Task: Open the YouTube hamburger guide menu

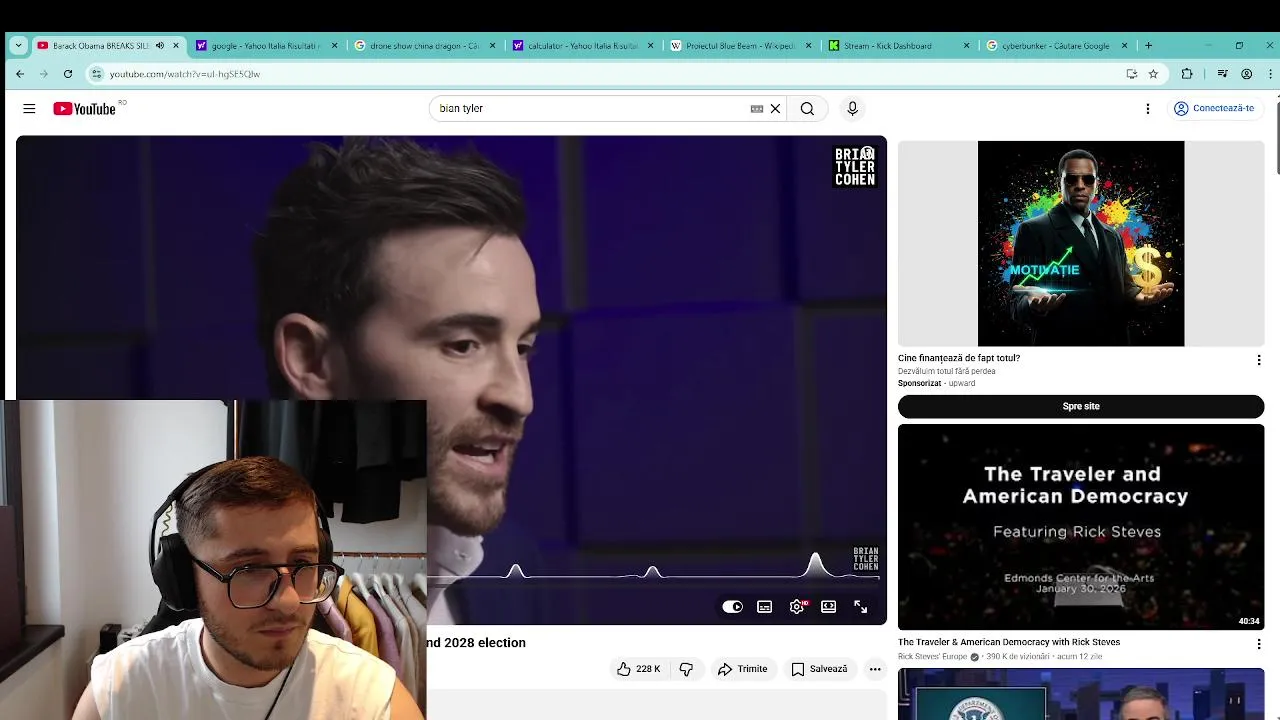Action: (x=29, y=108)
